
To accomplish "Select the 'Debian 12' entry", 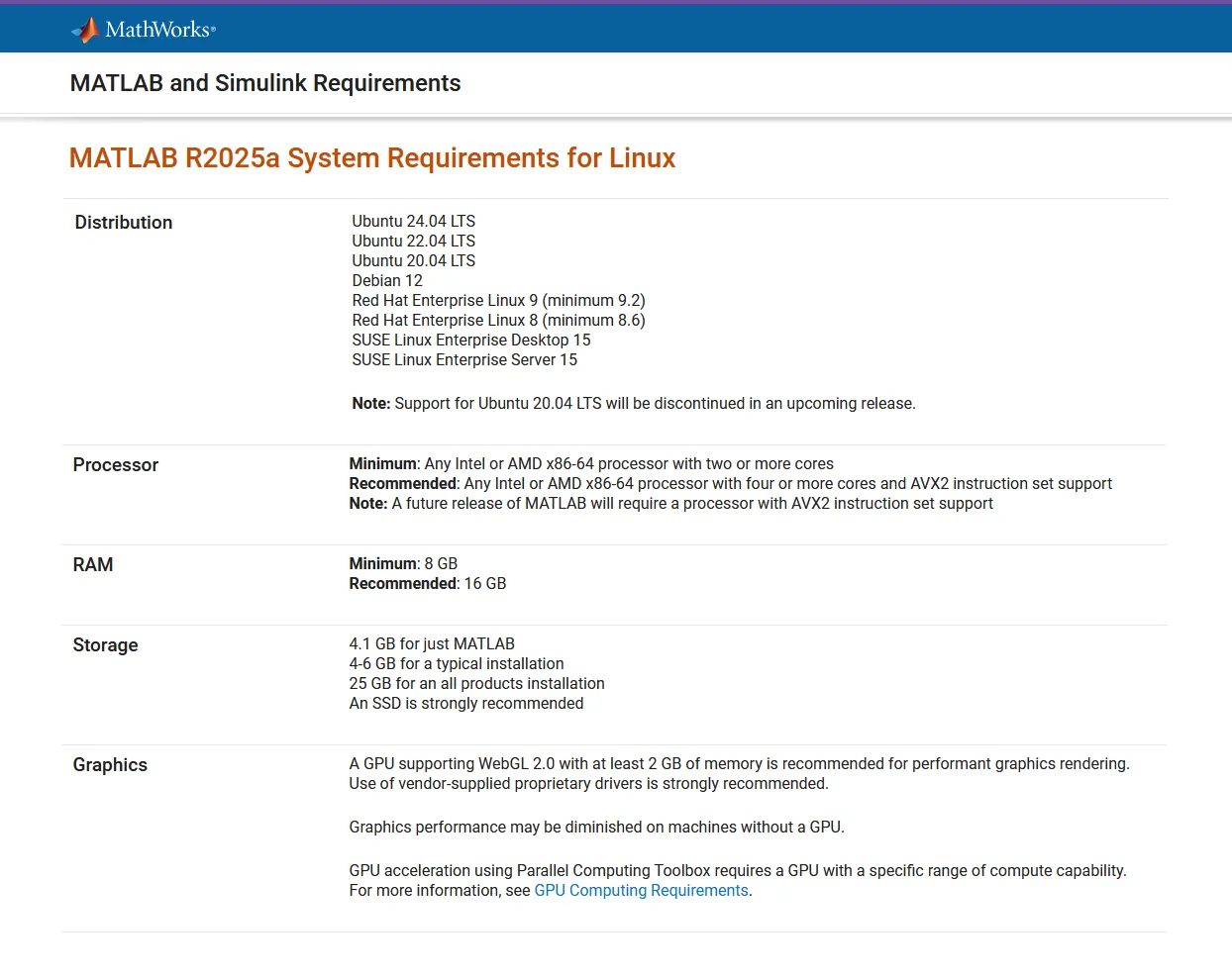I will pyautogui.click(x=387, y=281).
